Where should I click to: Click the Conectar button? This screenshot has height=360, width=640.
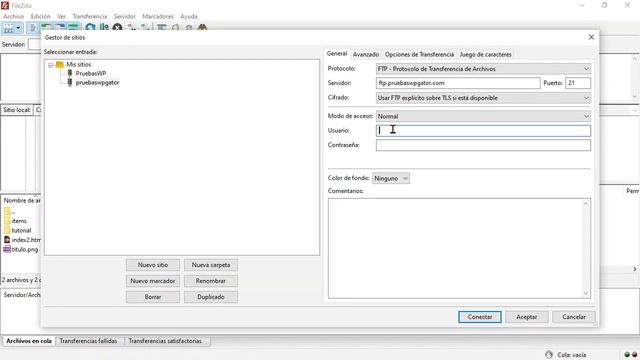pos(480,317)
